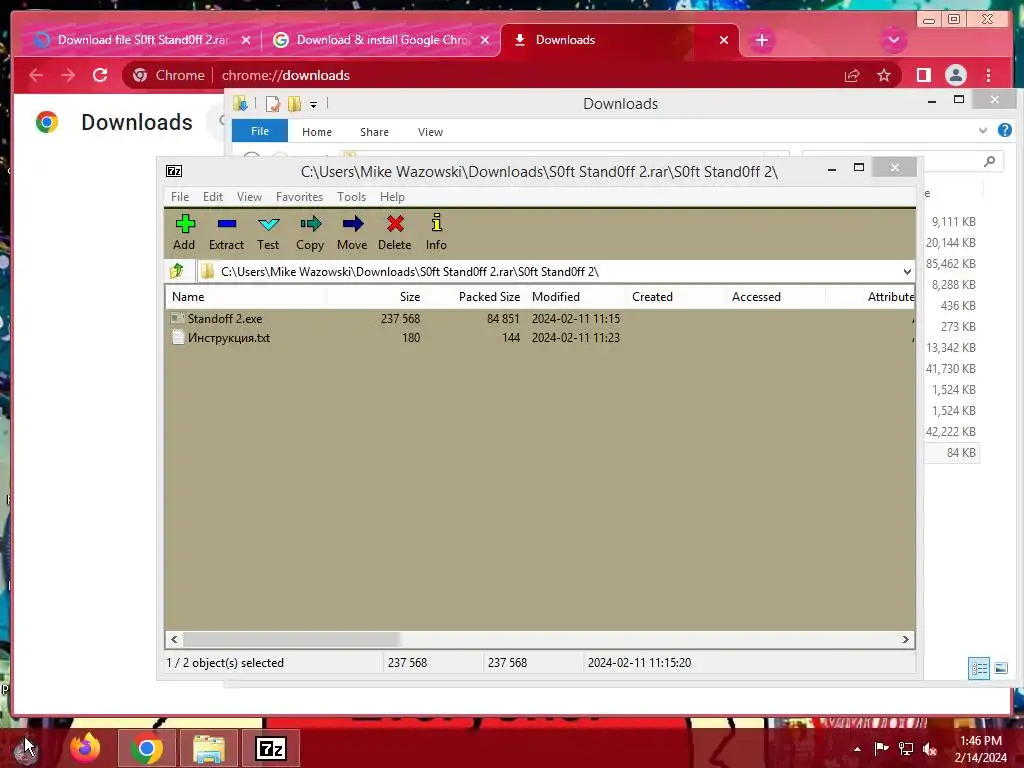Toggle Chrome side panel icon

923,75
